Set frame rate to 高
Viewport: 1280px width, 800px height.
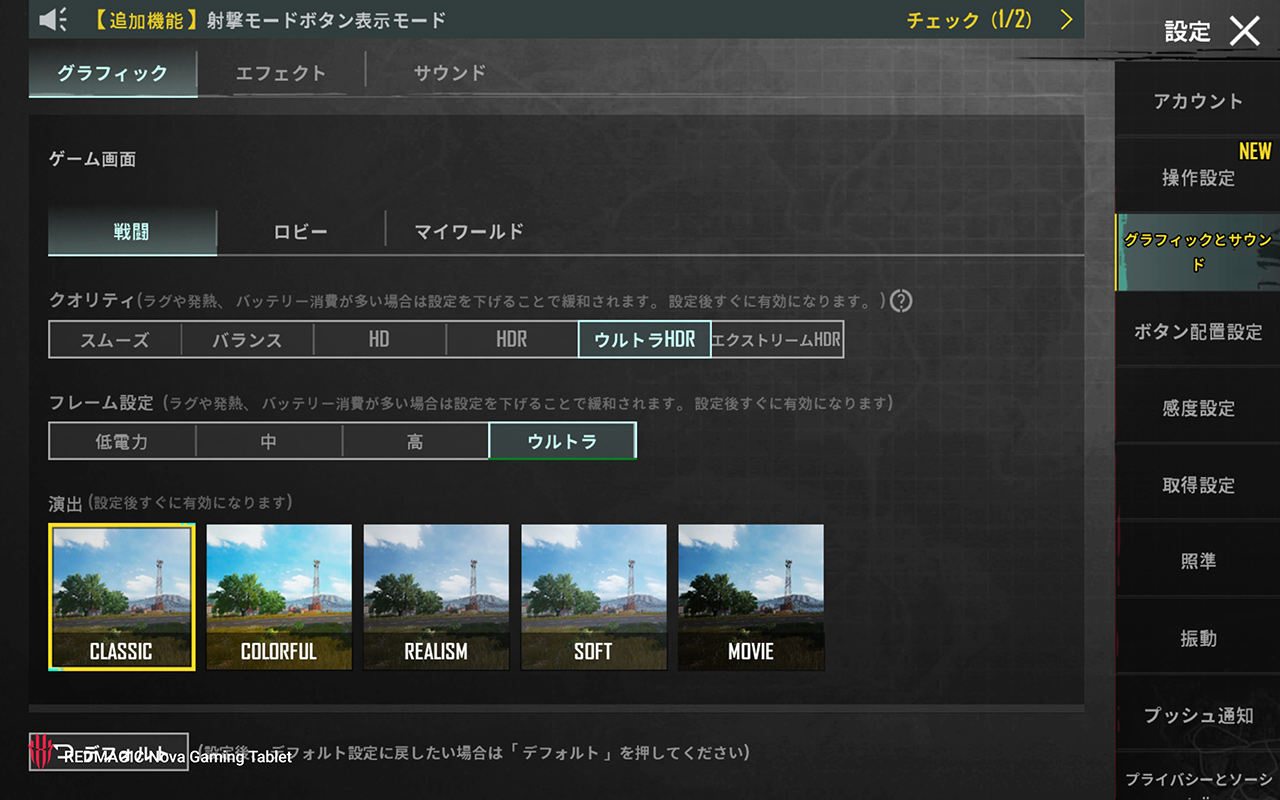tap(415, 441)
